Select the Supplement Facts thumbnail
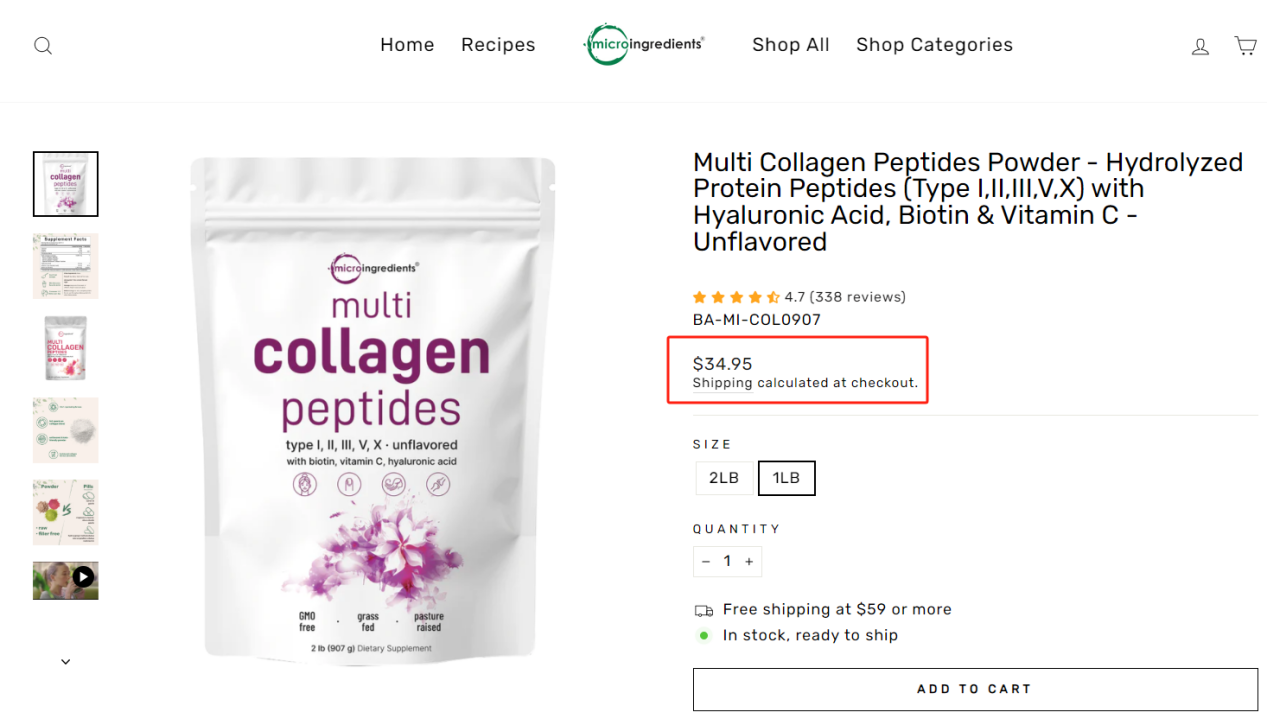This screenshot has width=1267, height=725. (x=66, y=266)
